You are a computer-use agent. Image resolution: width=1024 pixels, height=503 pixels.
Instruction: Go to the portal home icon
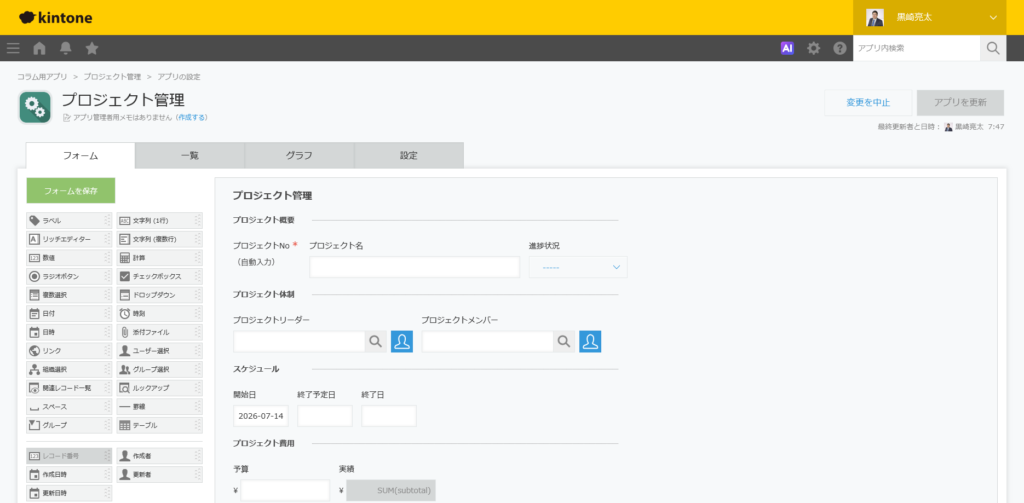coord(39,48)
